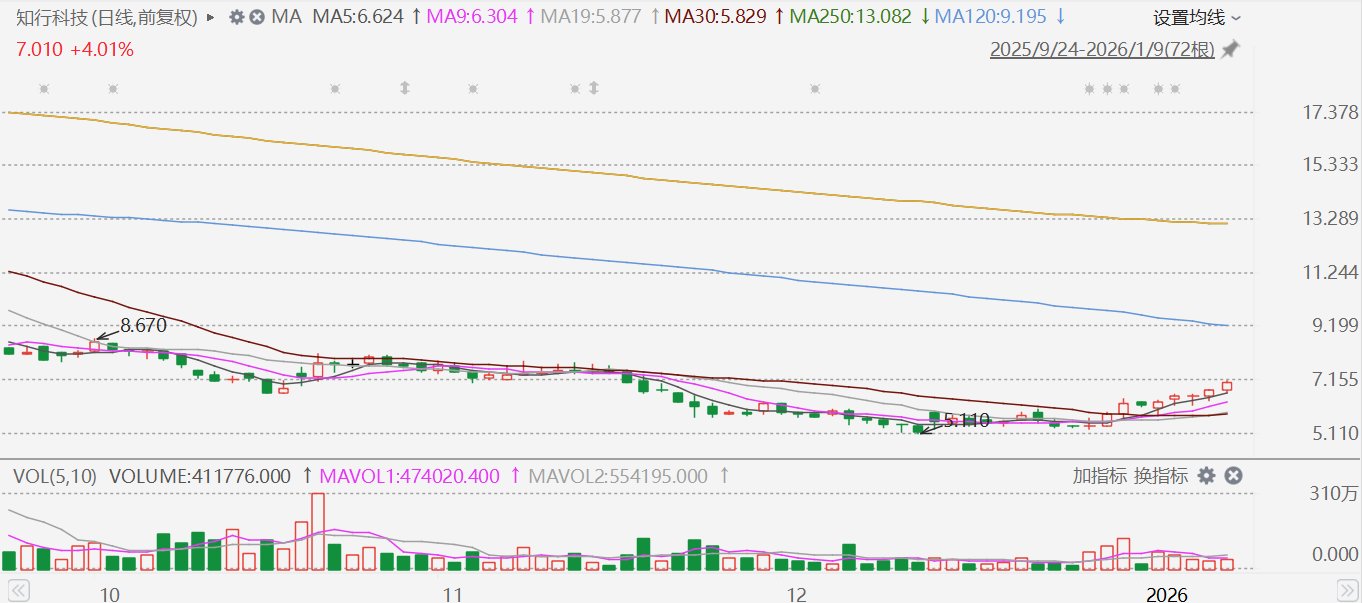Click the 2026 label on the time axis
The width and height of the screenshot is (1362, 603).
coord(1166,595)
